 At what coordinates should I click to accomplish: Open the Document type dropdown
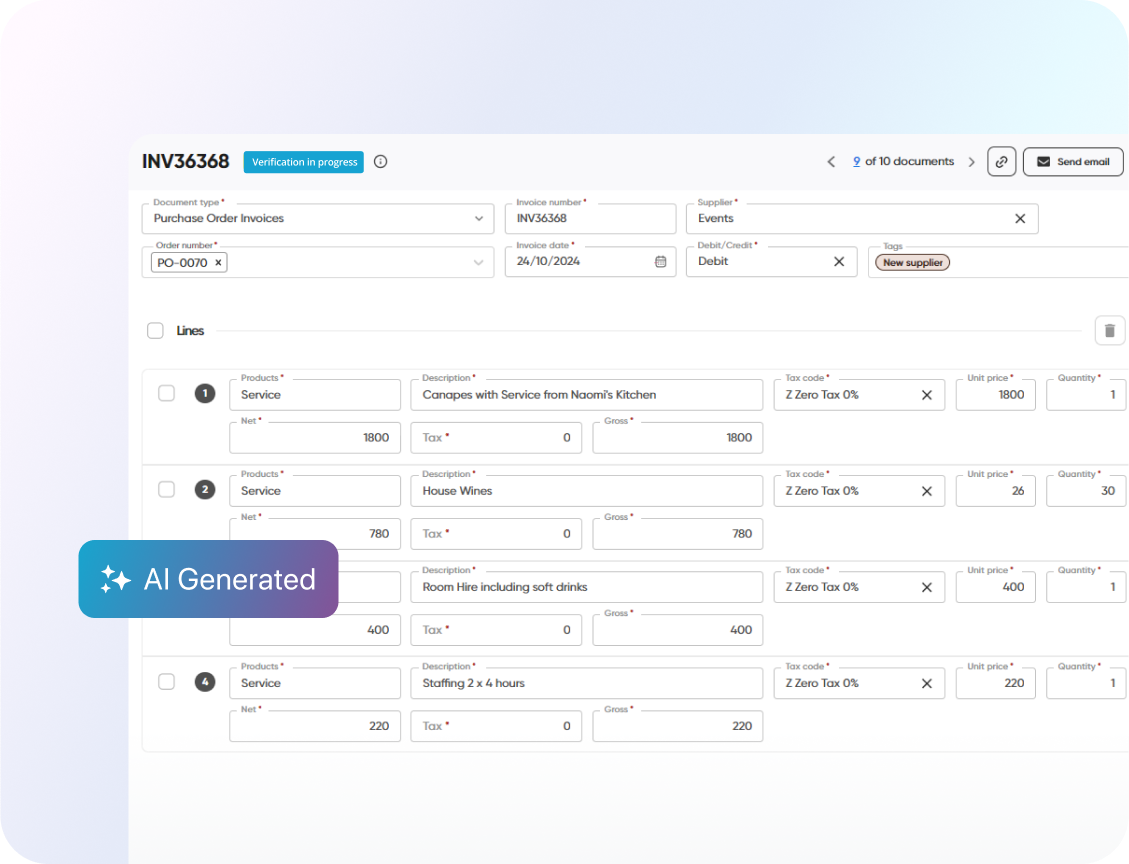click(479, 218)
